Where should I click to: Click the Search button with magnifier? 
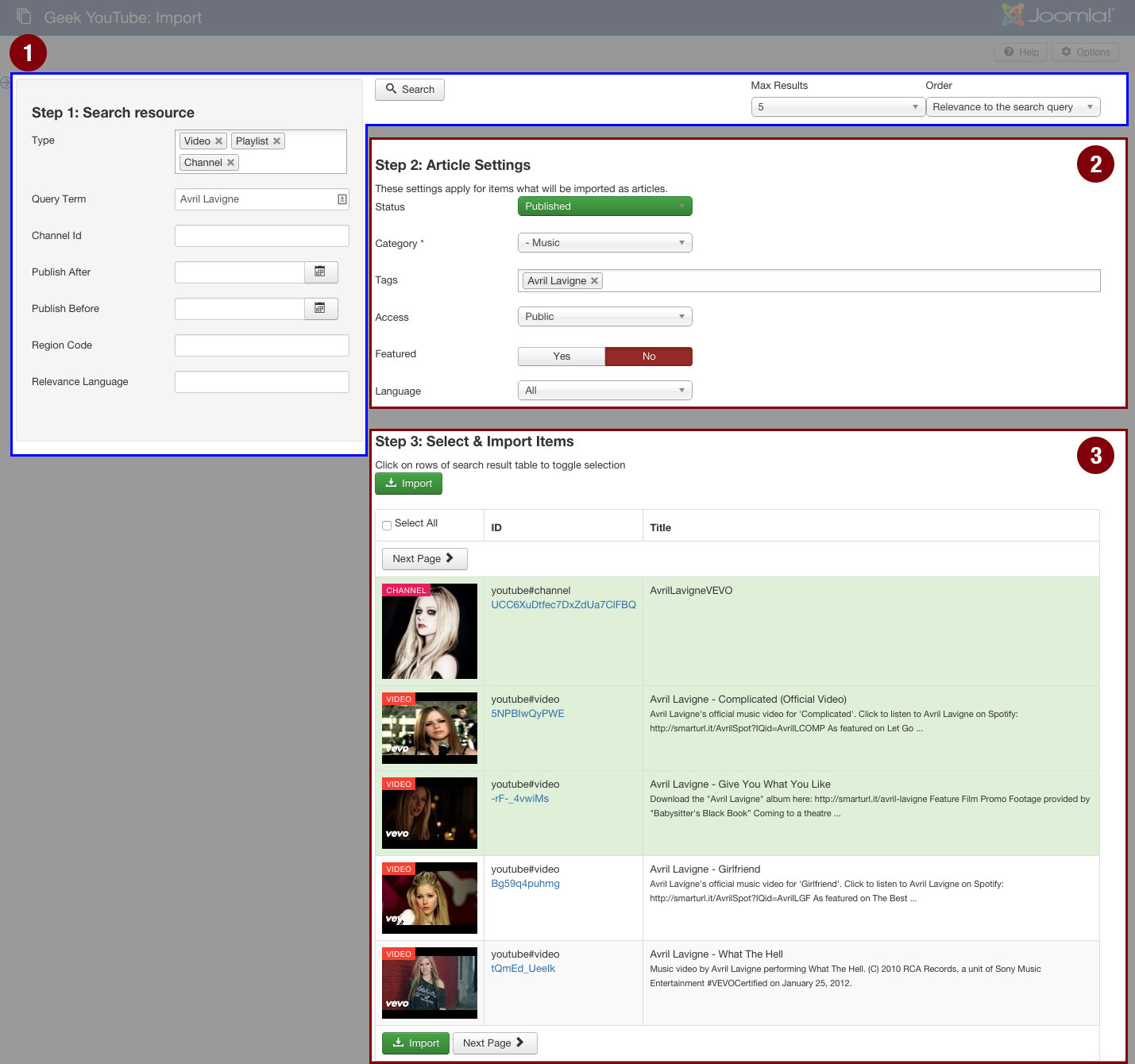coord(410,90)
